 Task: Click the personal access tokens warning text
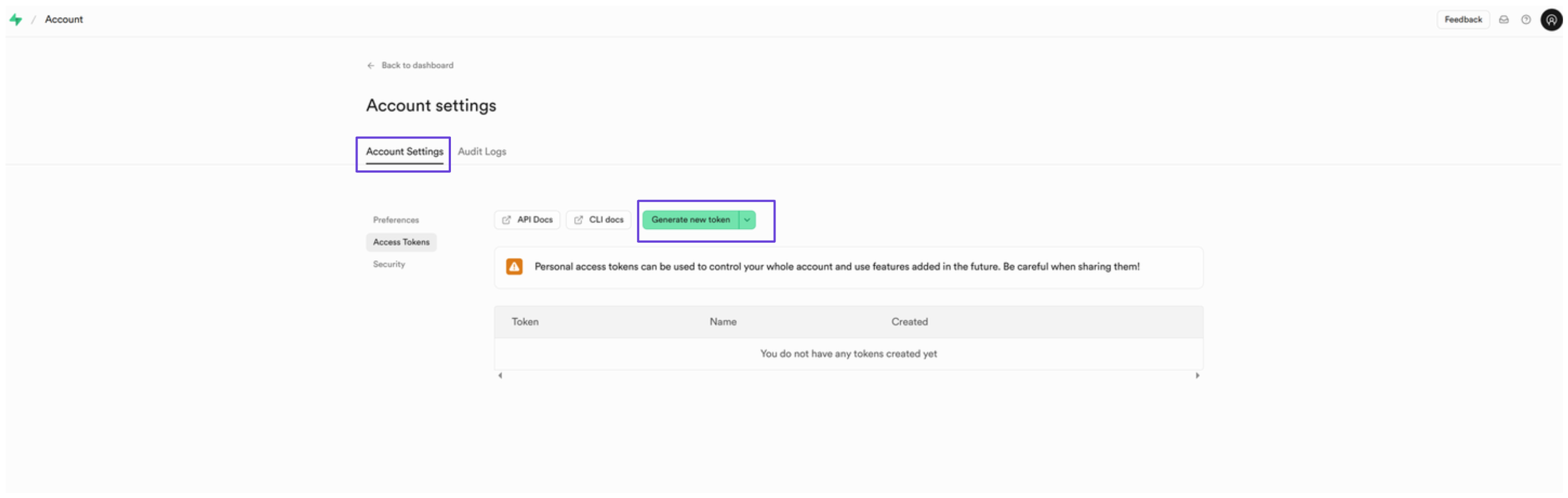coord(836,266)
